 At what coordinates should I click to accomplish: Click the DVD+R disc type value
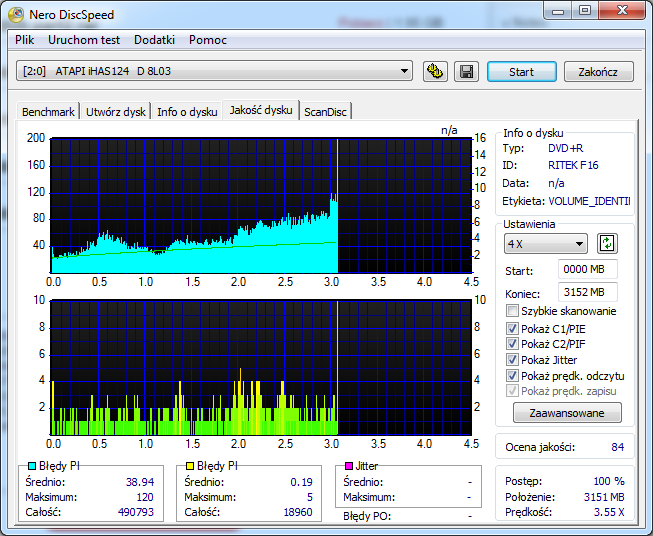pos(566,148)
